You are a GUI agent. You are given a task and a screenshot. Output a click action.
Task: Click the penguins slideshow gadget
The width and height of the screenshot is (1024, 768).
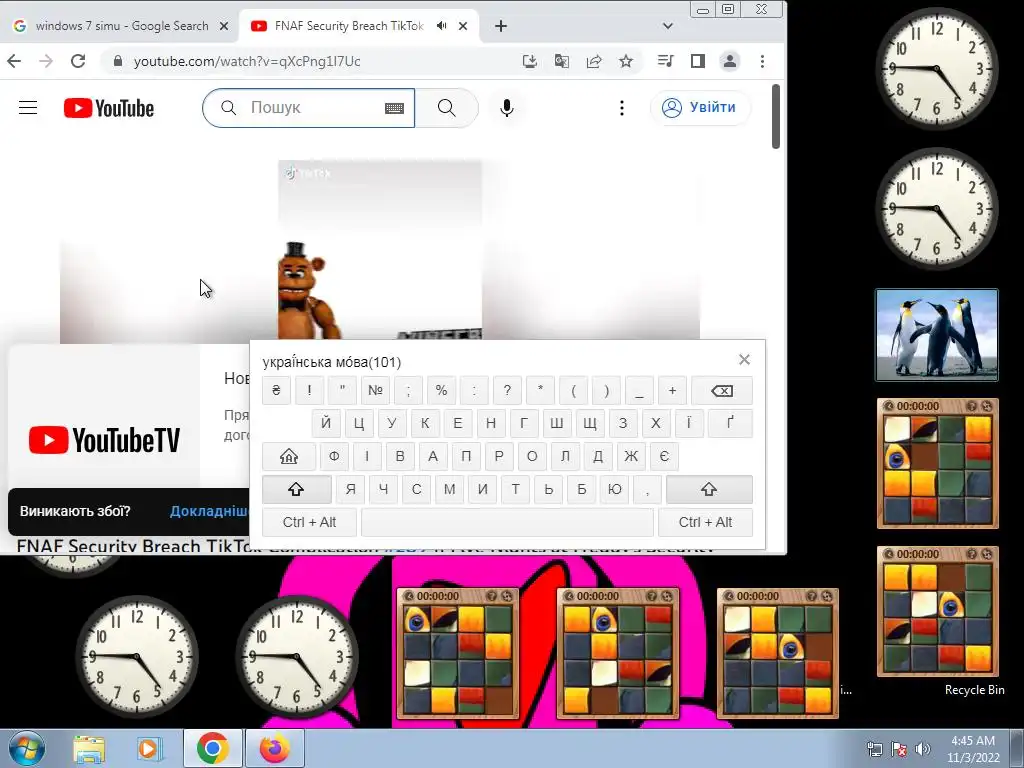[937, 335]
